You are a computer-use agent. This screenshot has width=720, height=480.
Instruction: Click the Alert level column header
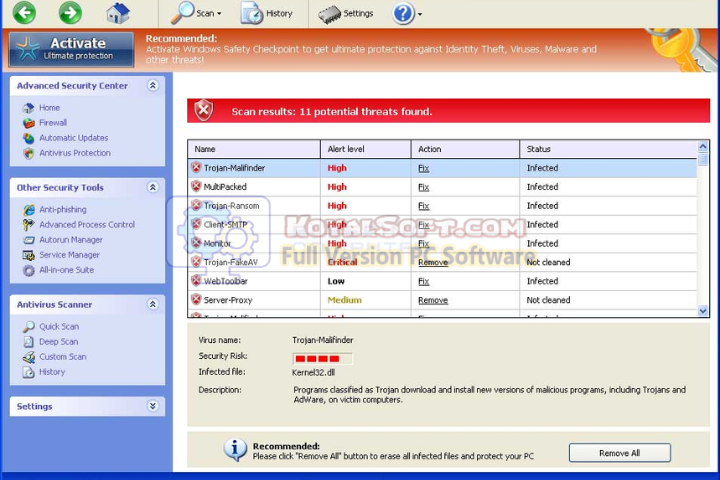366,149
